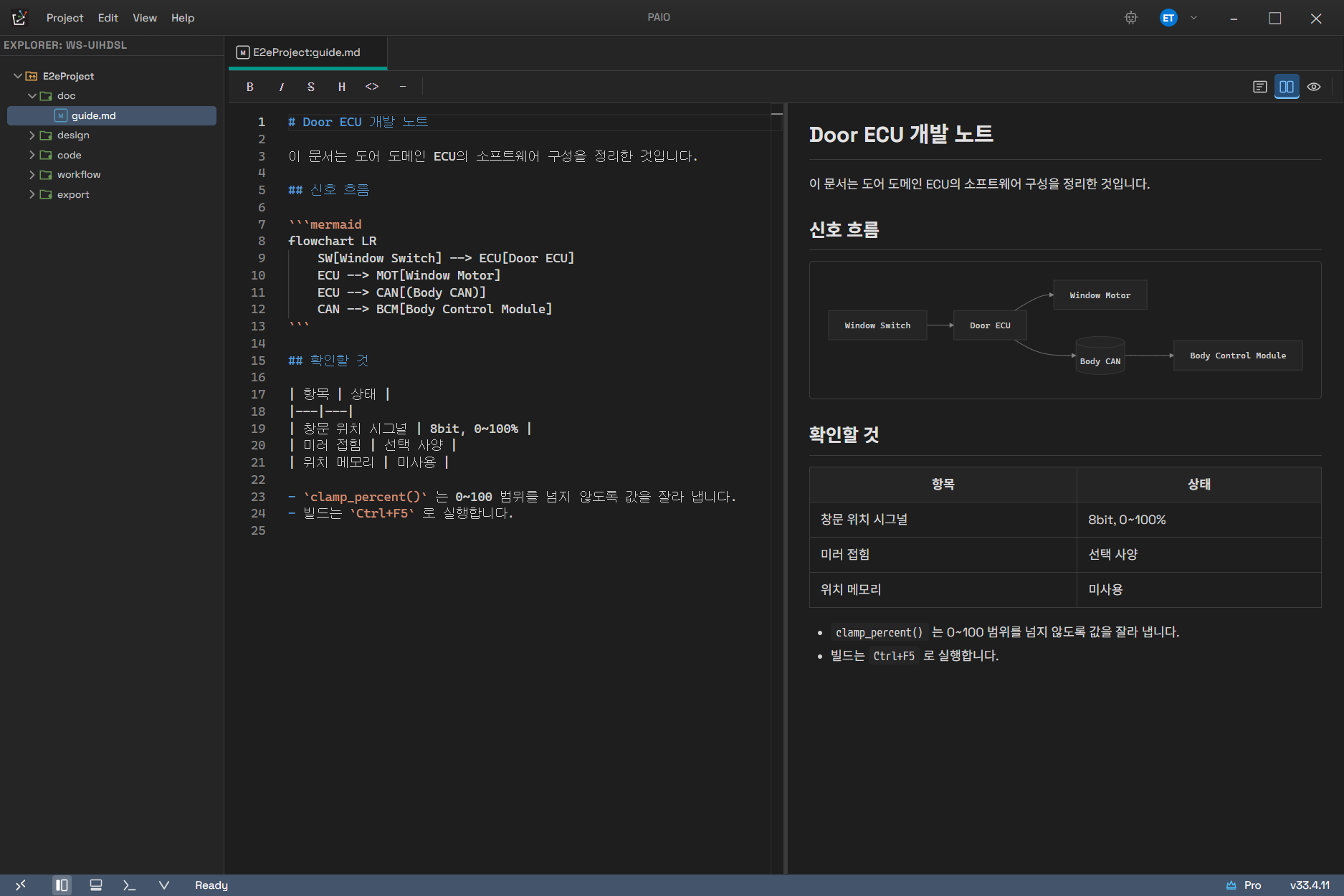Click line number 25 in gutter

[258, 530]
